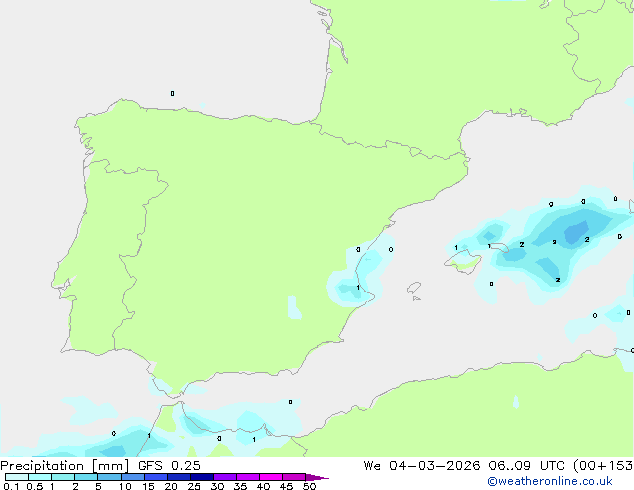
Task: Click Ibiza island outline on the map
Action: click(x=414, y=288)
